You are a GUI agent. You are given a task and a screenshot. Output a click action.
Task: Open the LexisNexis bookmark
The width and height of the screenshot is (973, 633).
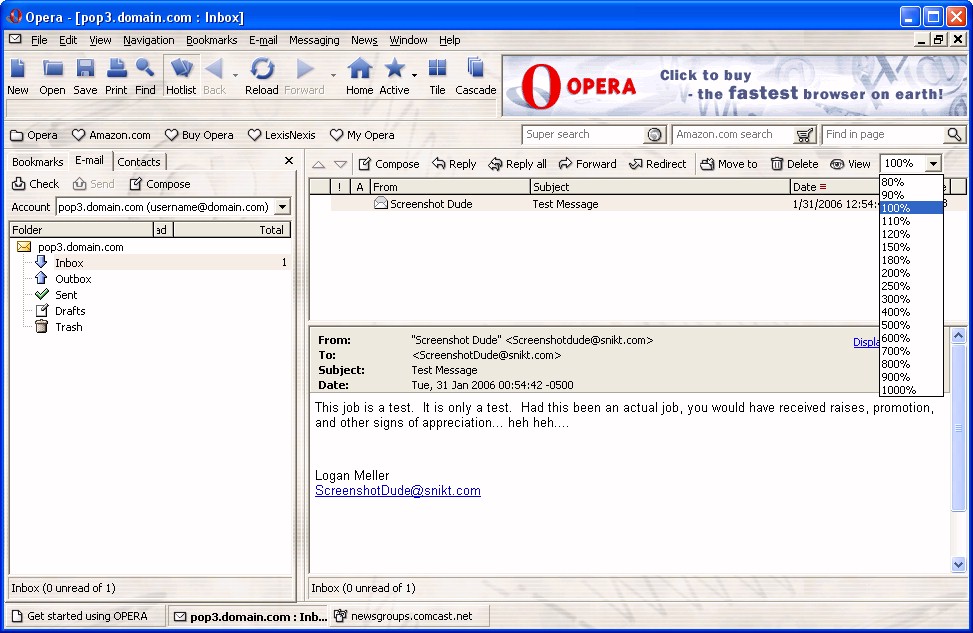pos(282,135)
